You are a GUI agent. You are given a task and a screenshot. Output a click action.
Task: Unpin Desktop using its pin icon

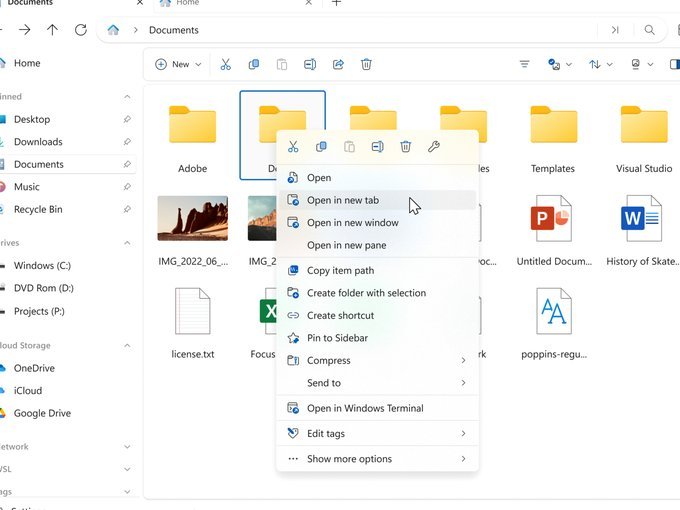tap(127, 119)
